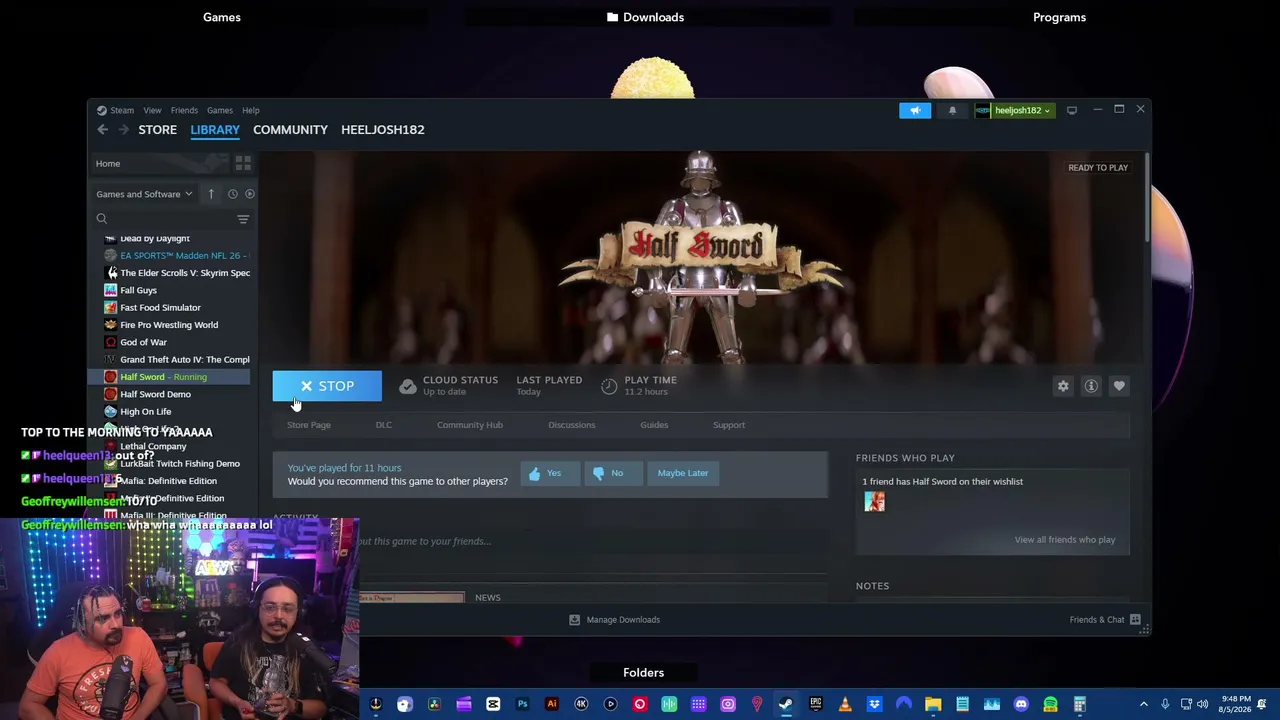The width and height of the screenshot is (1280, 720).
Task: Expand the Games and Software dropdown
Action: click(x=144, y=194)
